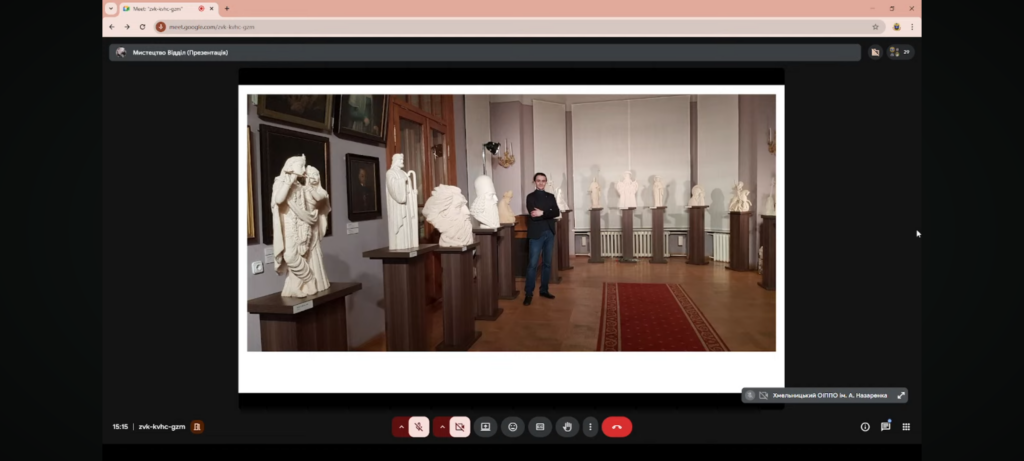The height and width of the screenshot is (461, 1024).
Task: Turn on captions button
Action: [x=540, y=427]
